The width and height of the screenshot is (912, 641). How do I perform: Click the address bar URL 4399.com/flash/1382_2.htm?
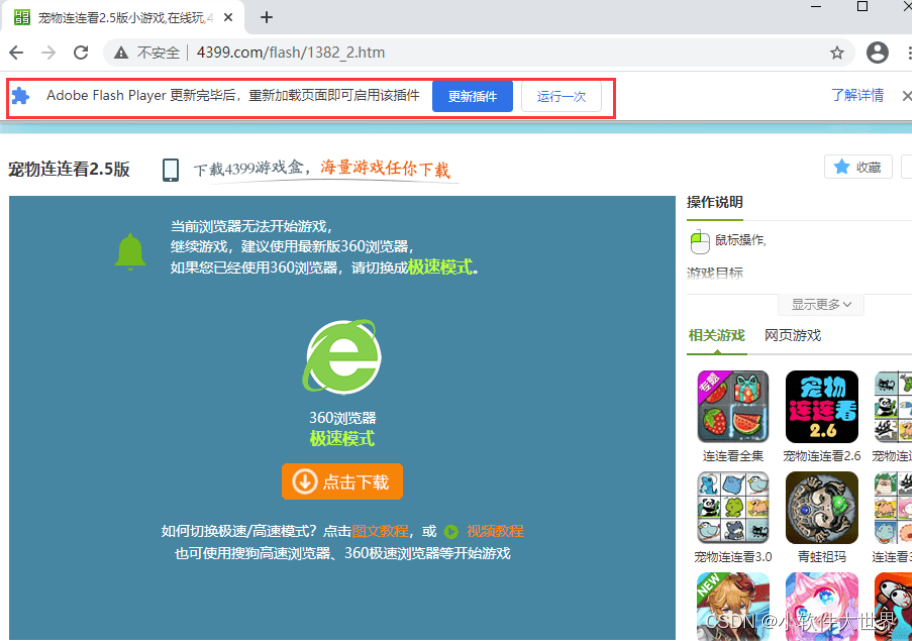pos(291,53)
